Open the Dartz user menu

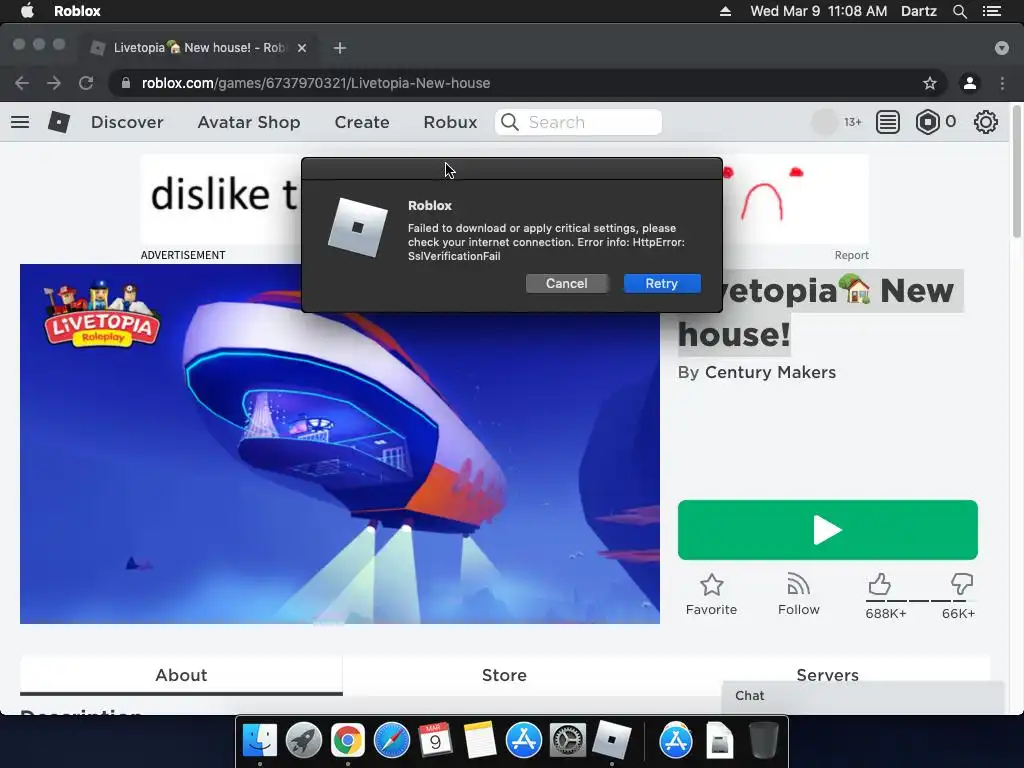tap(918, 11)
